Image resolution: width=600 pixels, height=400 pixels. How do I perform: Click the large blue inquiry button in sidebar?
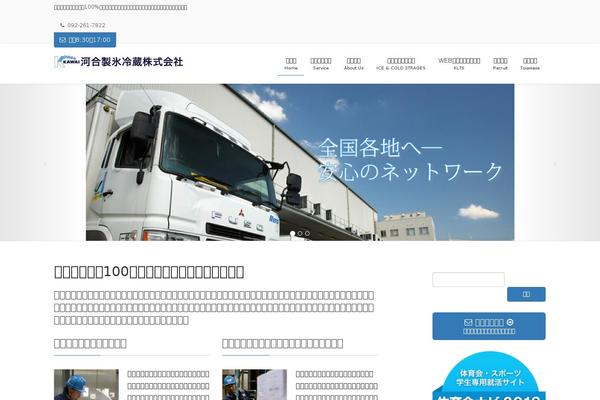coord(489,326)
